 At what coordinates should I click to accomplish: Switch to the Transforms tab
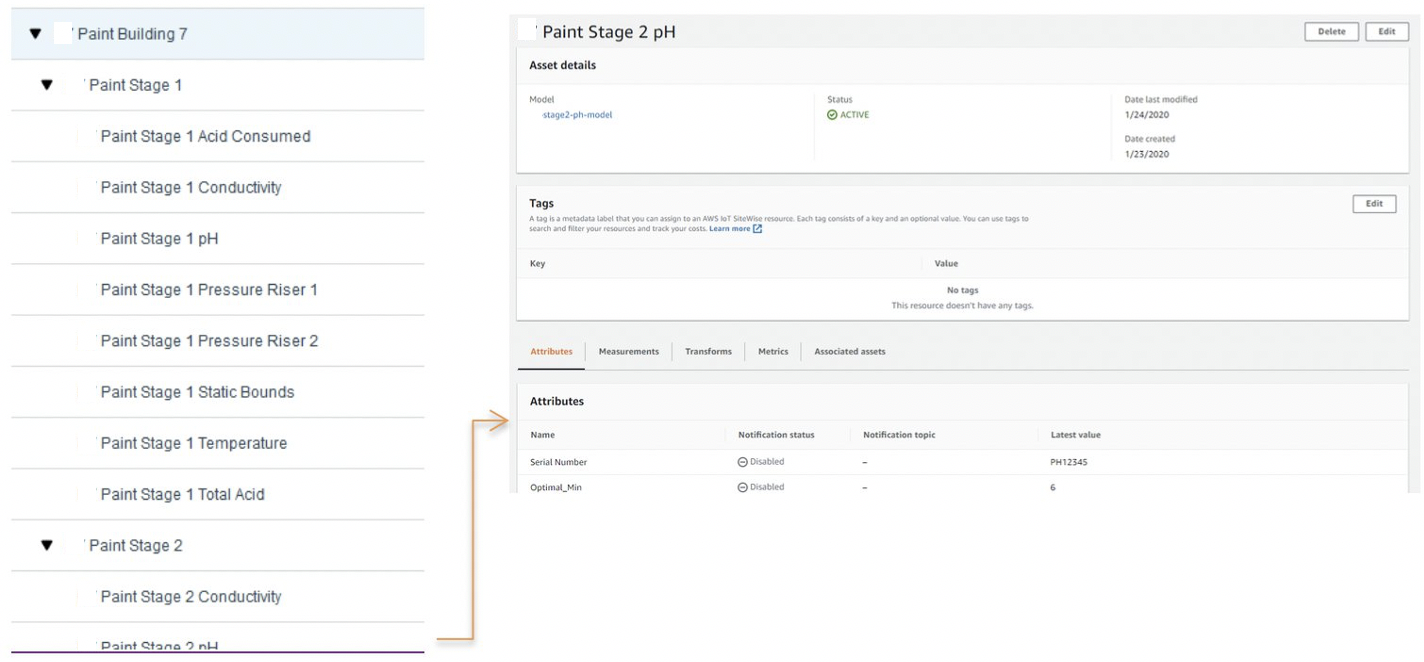point(708,352)
